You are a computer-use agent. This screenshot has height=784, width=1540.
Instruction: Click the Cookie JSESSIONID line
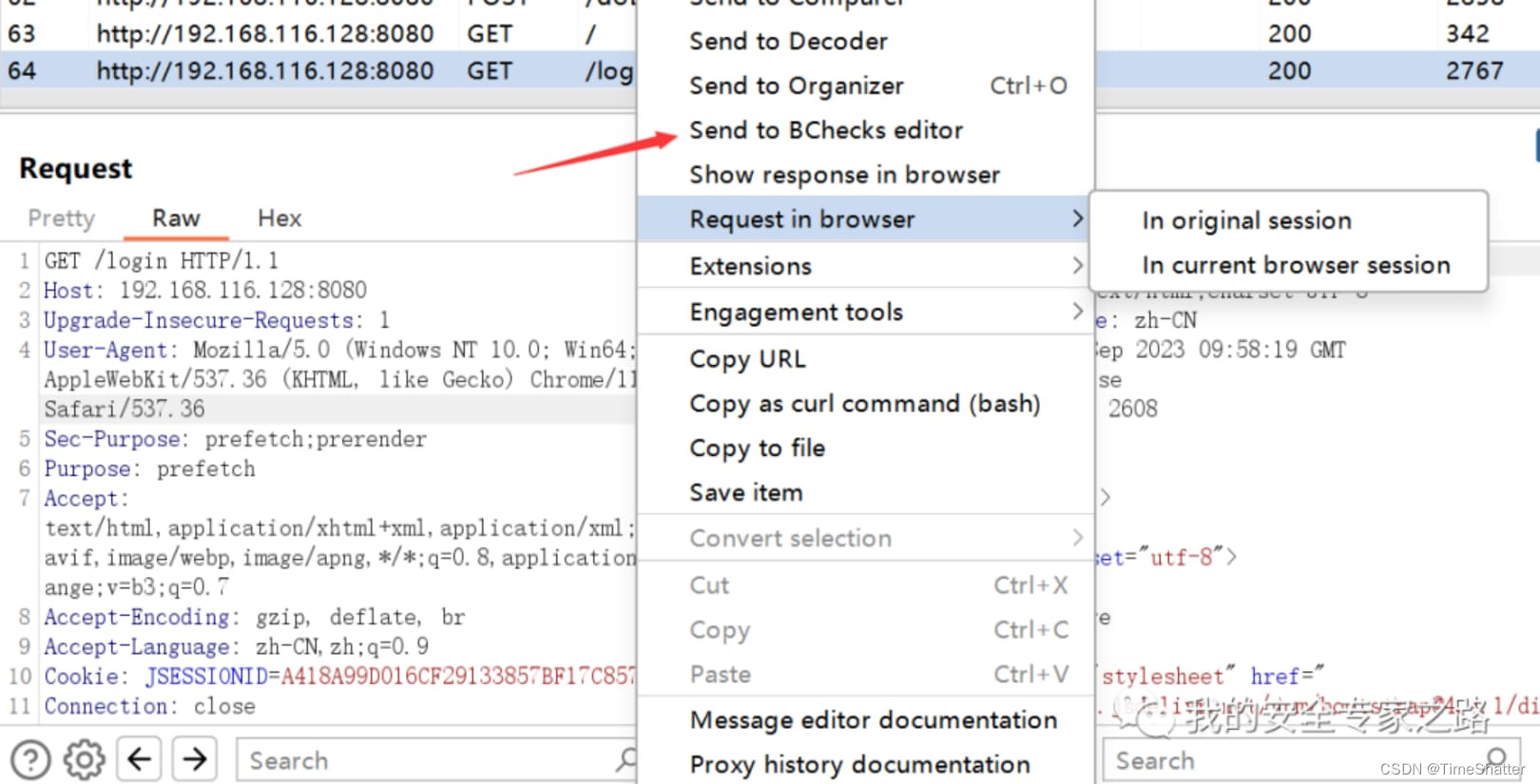click(x=339, y=676)
